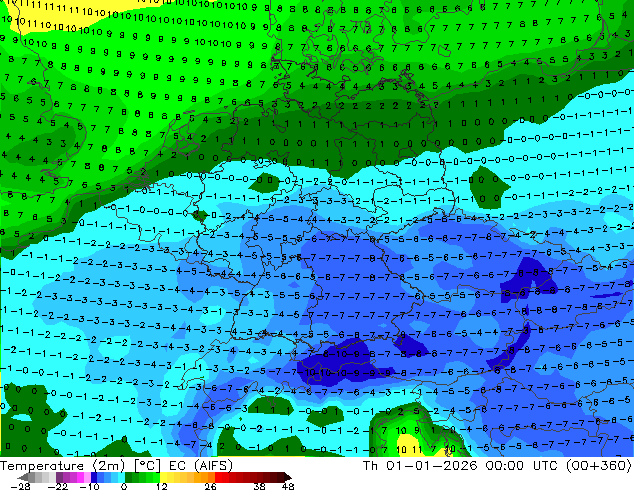This screenshot has height=490, width=634.
Task: Pick the dark purple swatch at -22
Action: click(59, 477)
